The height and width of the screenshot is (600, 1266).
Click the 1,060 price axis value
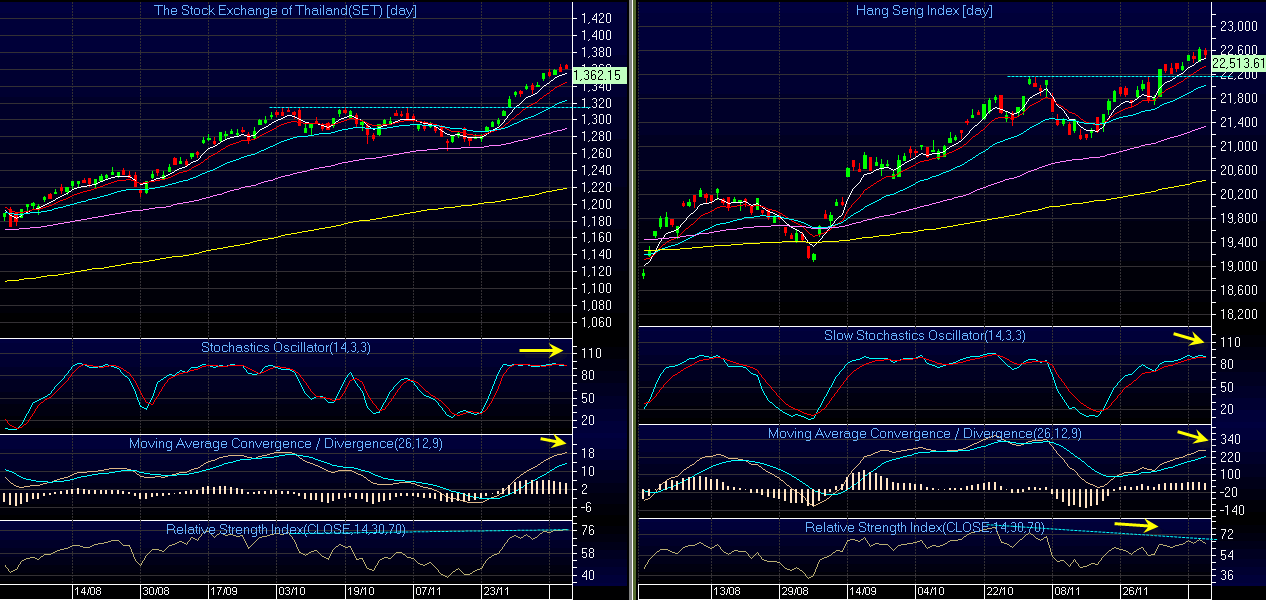(x=597, y=323)
